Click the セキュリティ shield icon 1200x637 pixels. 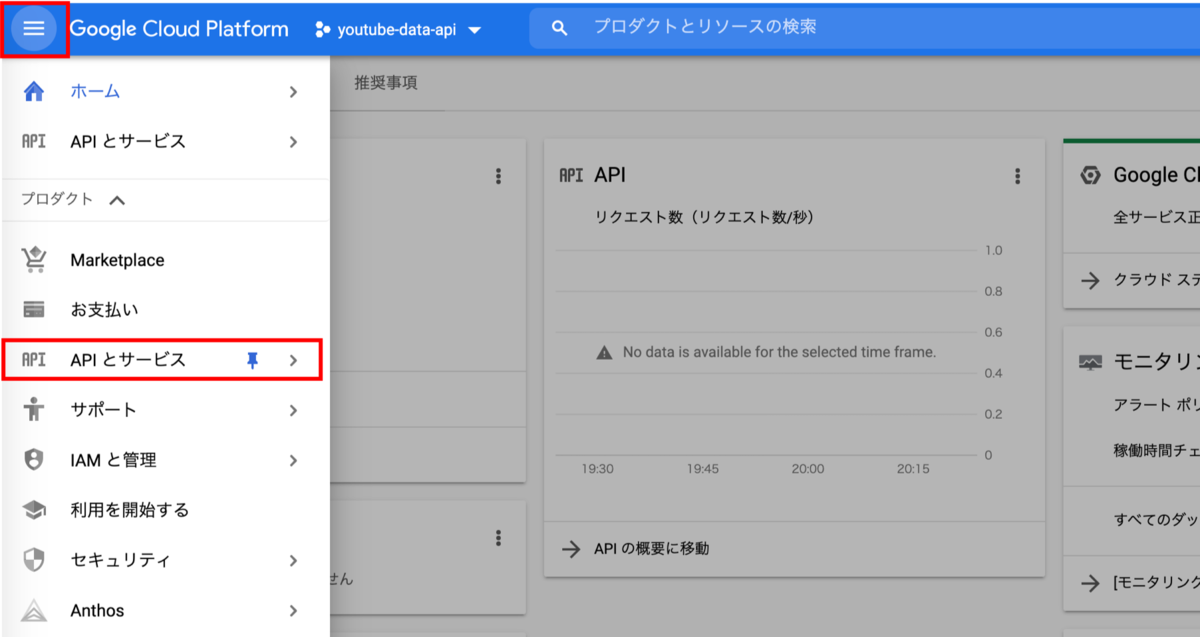(34, 560)
